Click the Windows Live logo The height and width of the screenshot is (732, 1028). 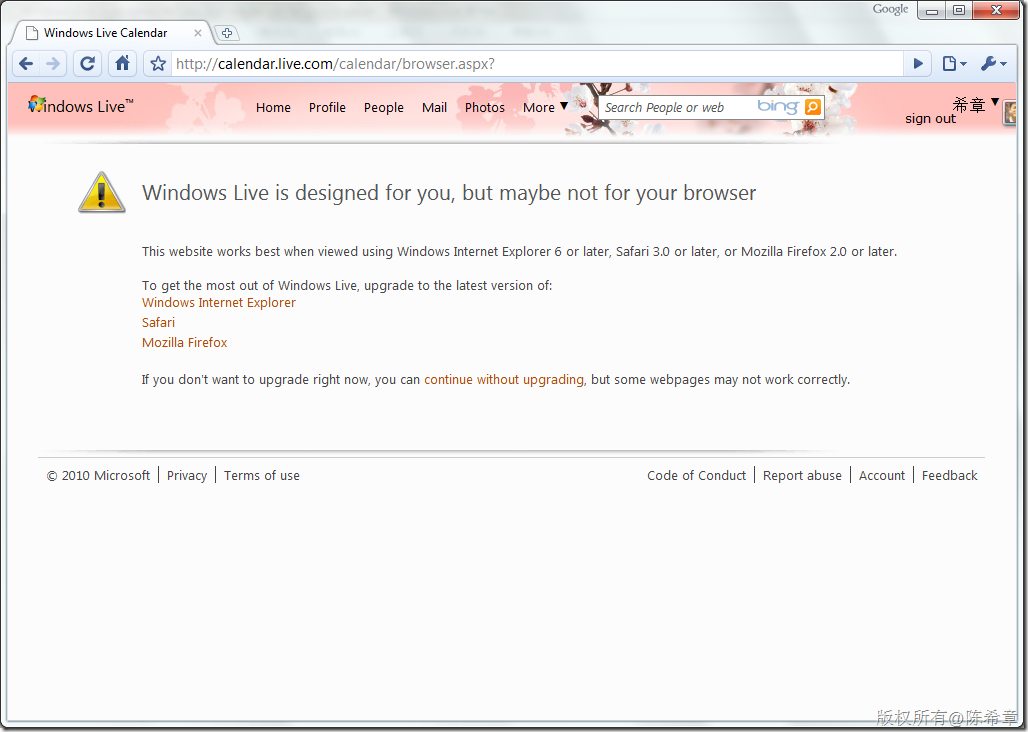tap(81, 106)
